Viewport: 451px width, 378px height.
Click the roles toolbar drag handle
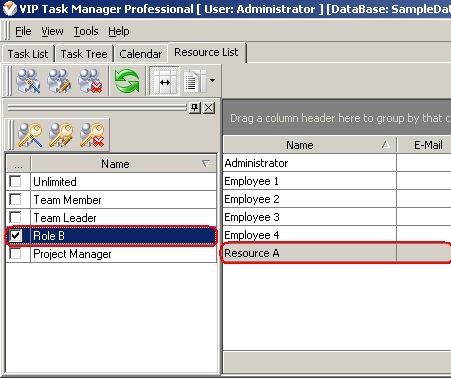pos(11,135)
